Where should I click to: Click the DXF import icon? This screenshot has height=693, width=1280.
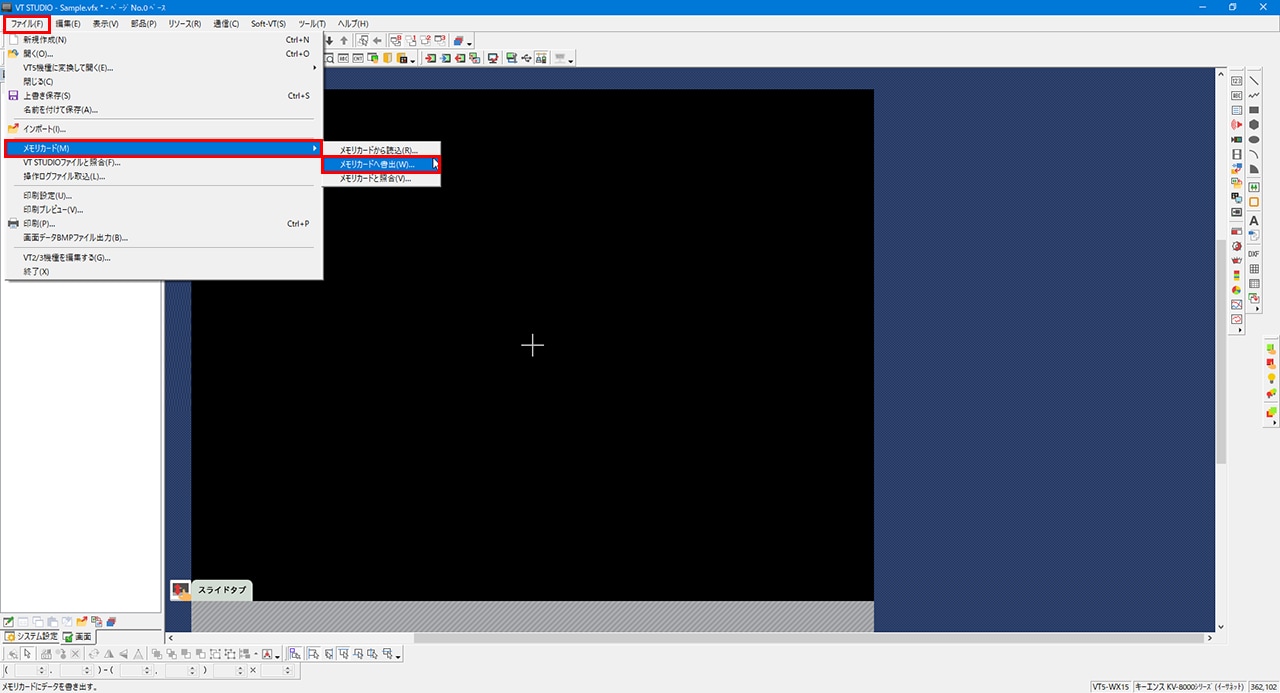click(1254, 254)
